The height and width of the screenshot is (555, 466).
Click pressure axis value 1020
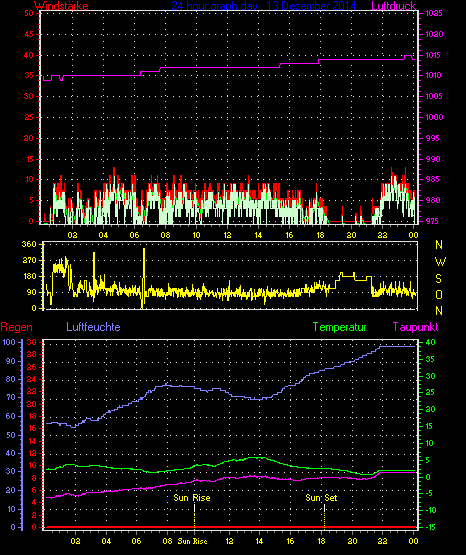click(434, 34)
